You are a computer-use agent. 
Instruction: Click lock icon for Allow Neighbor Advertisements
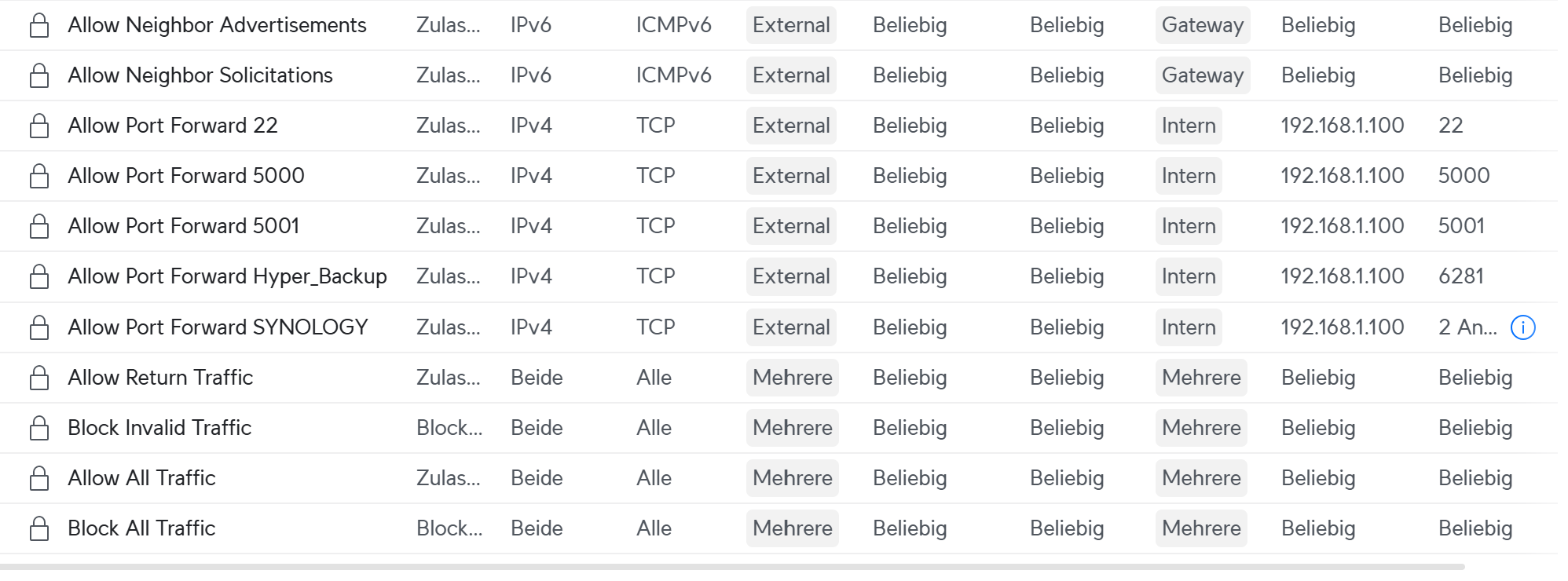39,25
